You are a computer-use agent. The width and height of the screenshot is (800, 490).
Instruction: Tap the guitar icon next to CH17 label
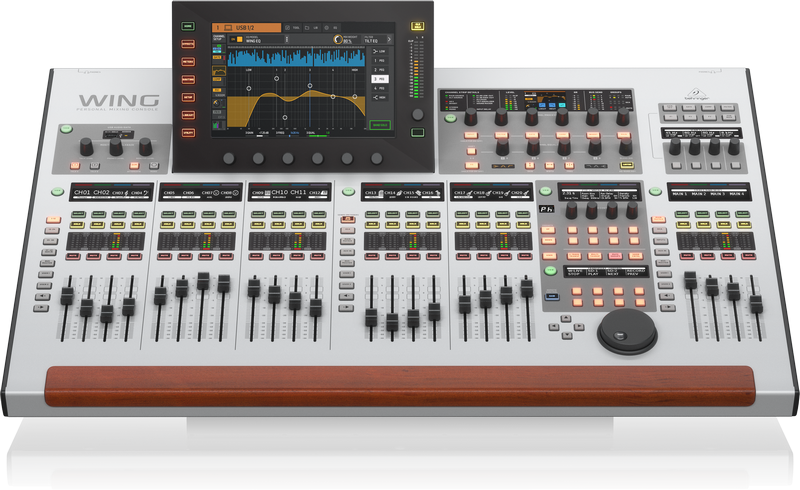click(x=469, y=193)
